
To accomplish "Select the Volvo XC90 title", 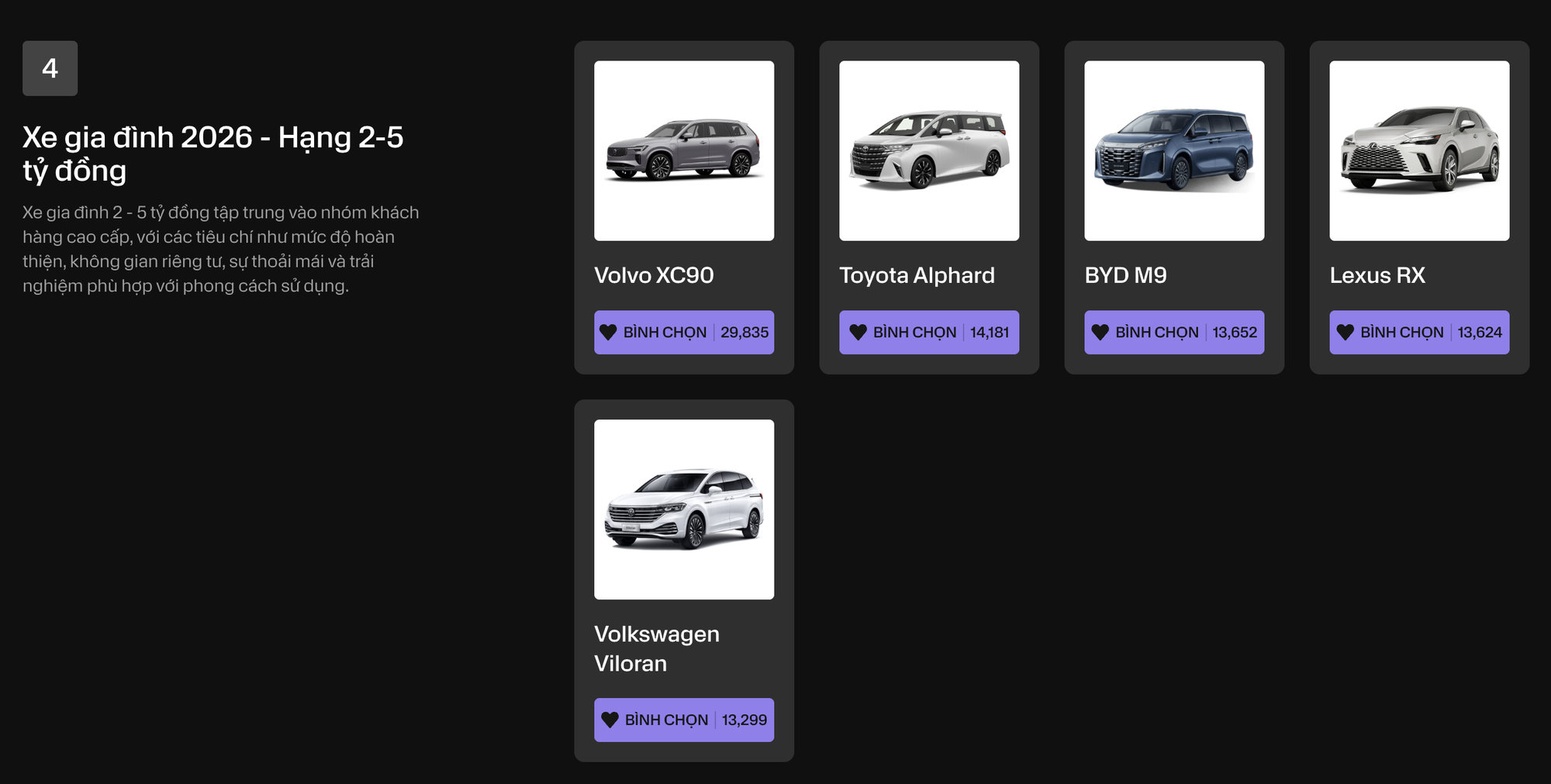I will pos(654,275).
